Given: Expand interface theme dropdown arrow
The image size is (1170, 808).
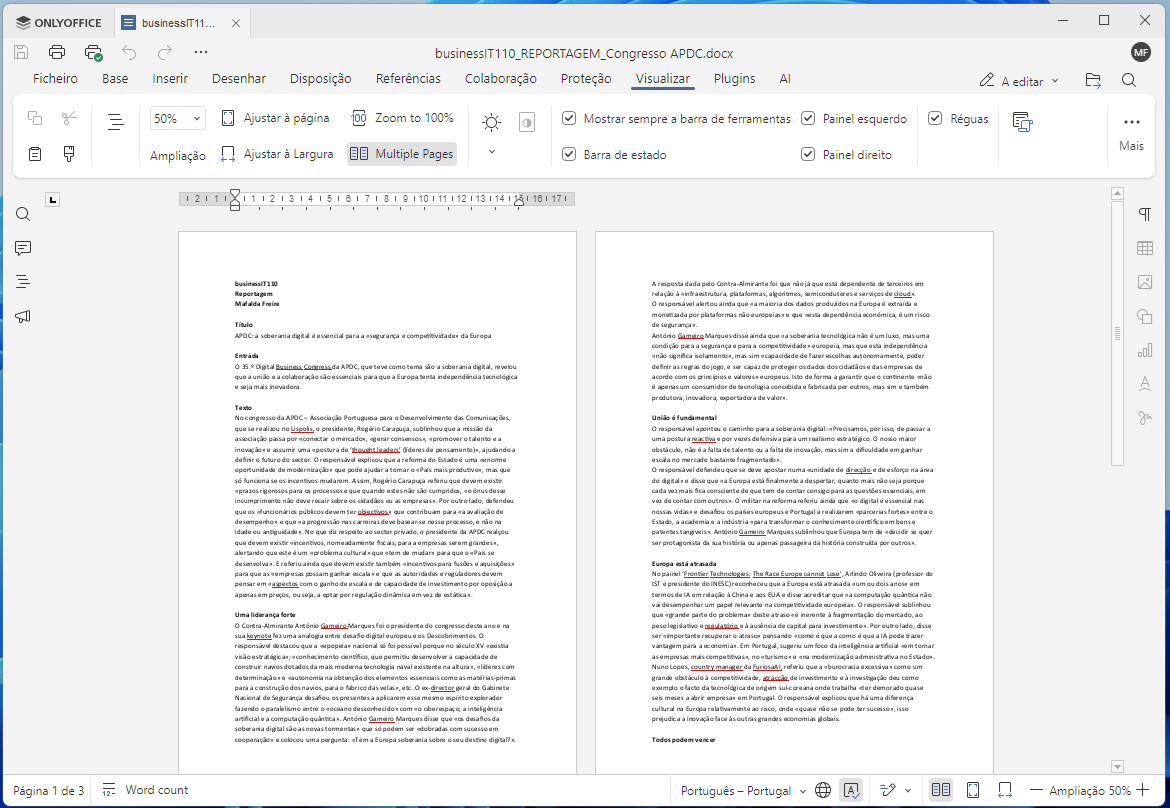Looking at the screenshot, I should 492,152.
